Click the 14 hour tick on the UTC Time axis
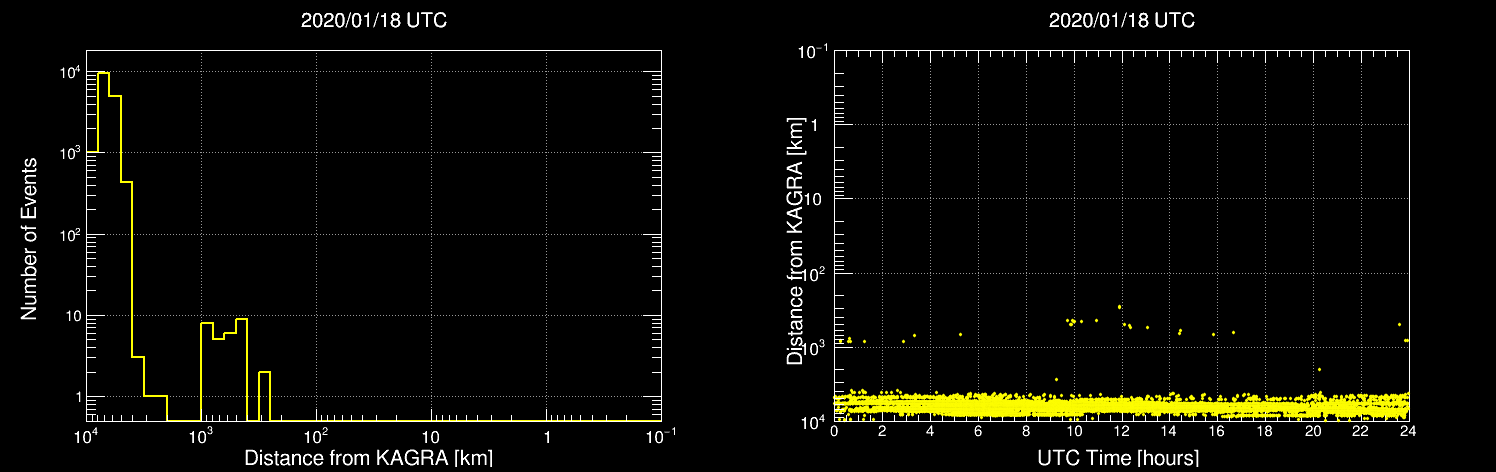This screenshot has height=472, width=1496. tap(1169, 432)
